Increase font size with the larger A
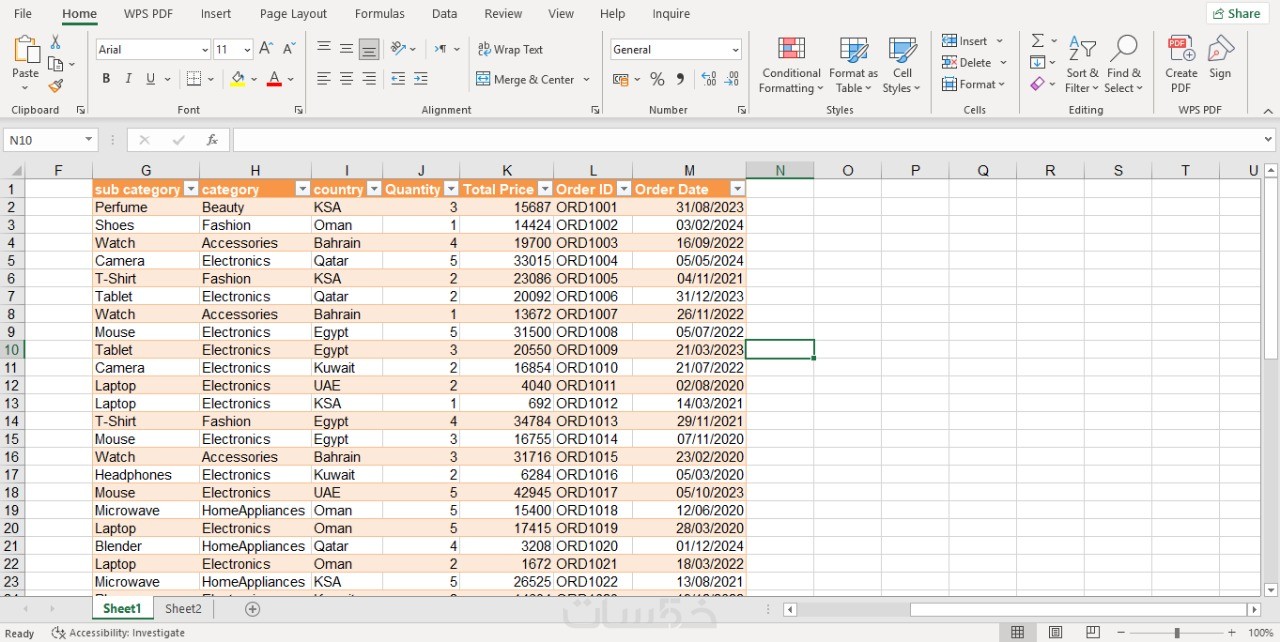1280x642 pixels. coord(266,49)
